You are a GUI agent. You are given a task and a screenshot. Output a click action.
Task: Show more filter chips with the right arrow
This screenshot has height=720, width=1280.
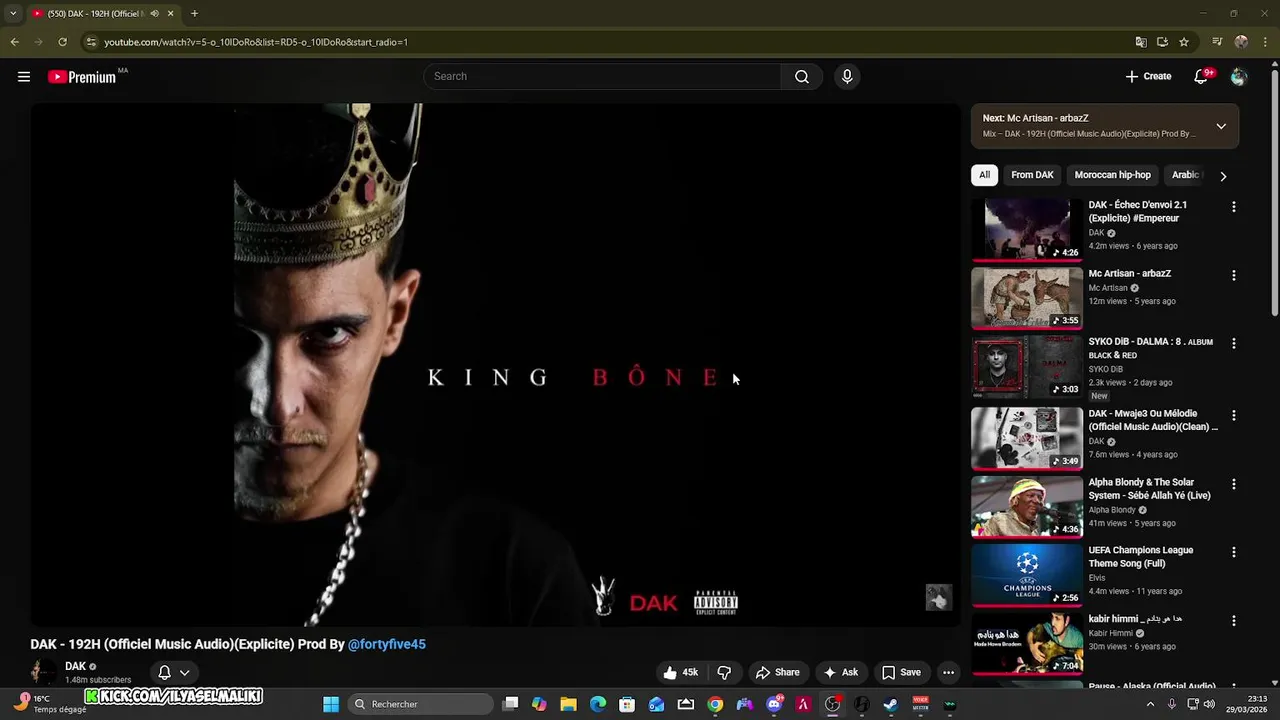[x=1223, y=176]
